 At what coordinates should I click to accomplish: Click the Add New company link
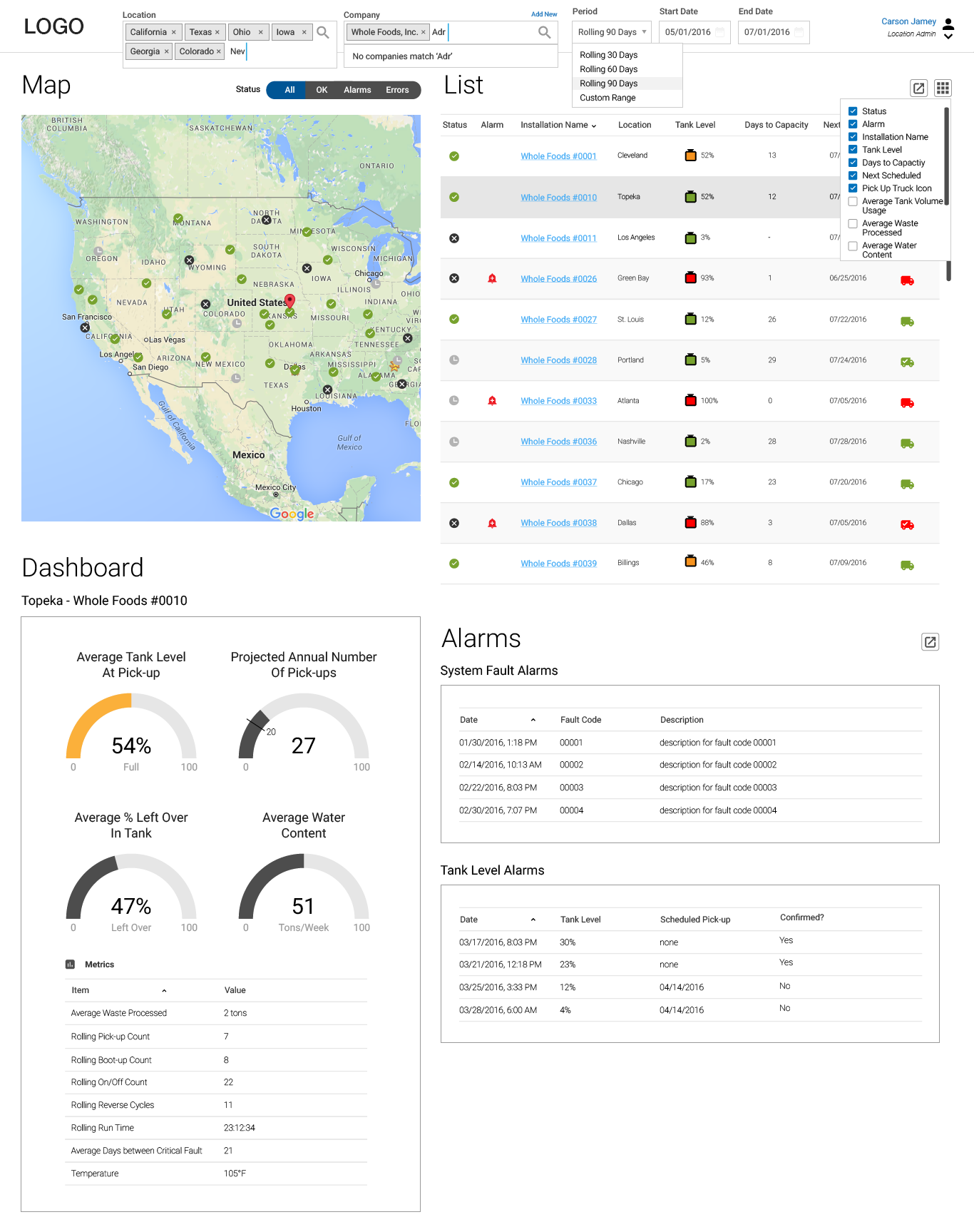[x=544, y=14]
